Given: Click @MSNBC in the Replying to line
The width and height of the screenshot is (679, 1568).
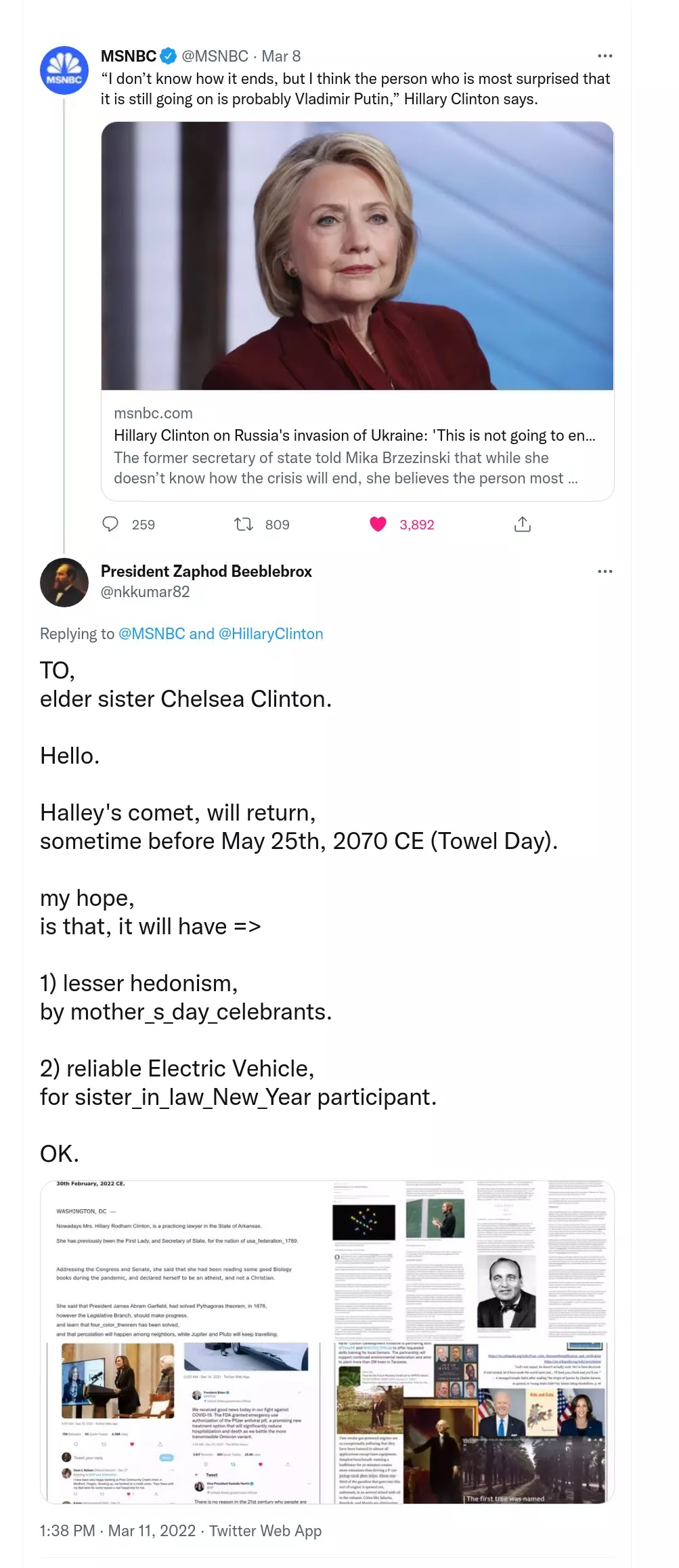Looking at the screenshot, I should point(152,634).
